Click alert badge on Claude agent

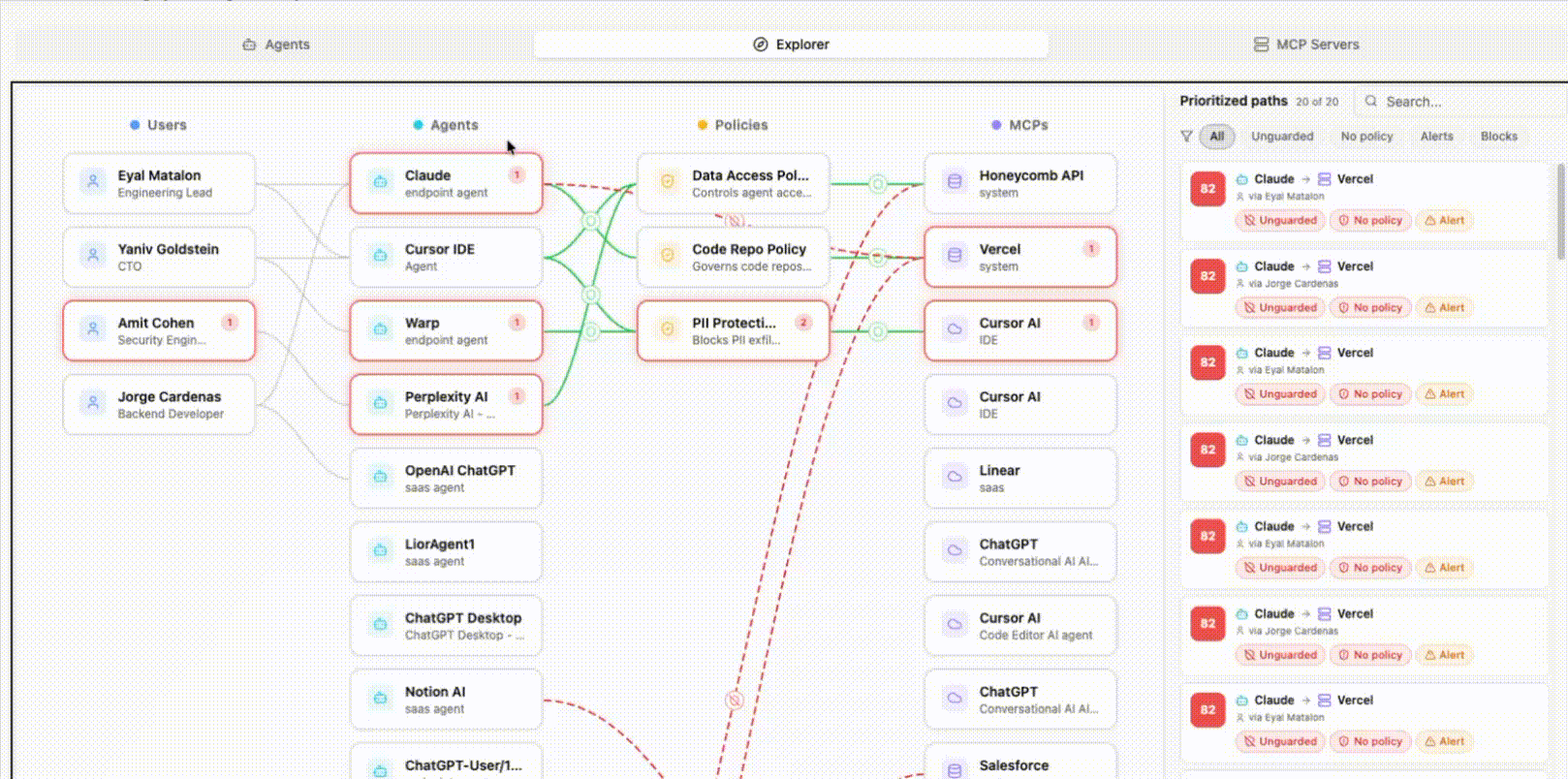[517, 175]
